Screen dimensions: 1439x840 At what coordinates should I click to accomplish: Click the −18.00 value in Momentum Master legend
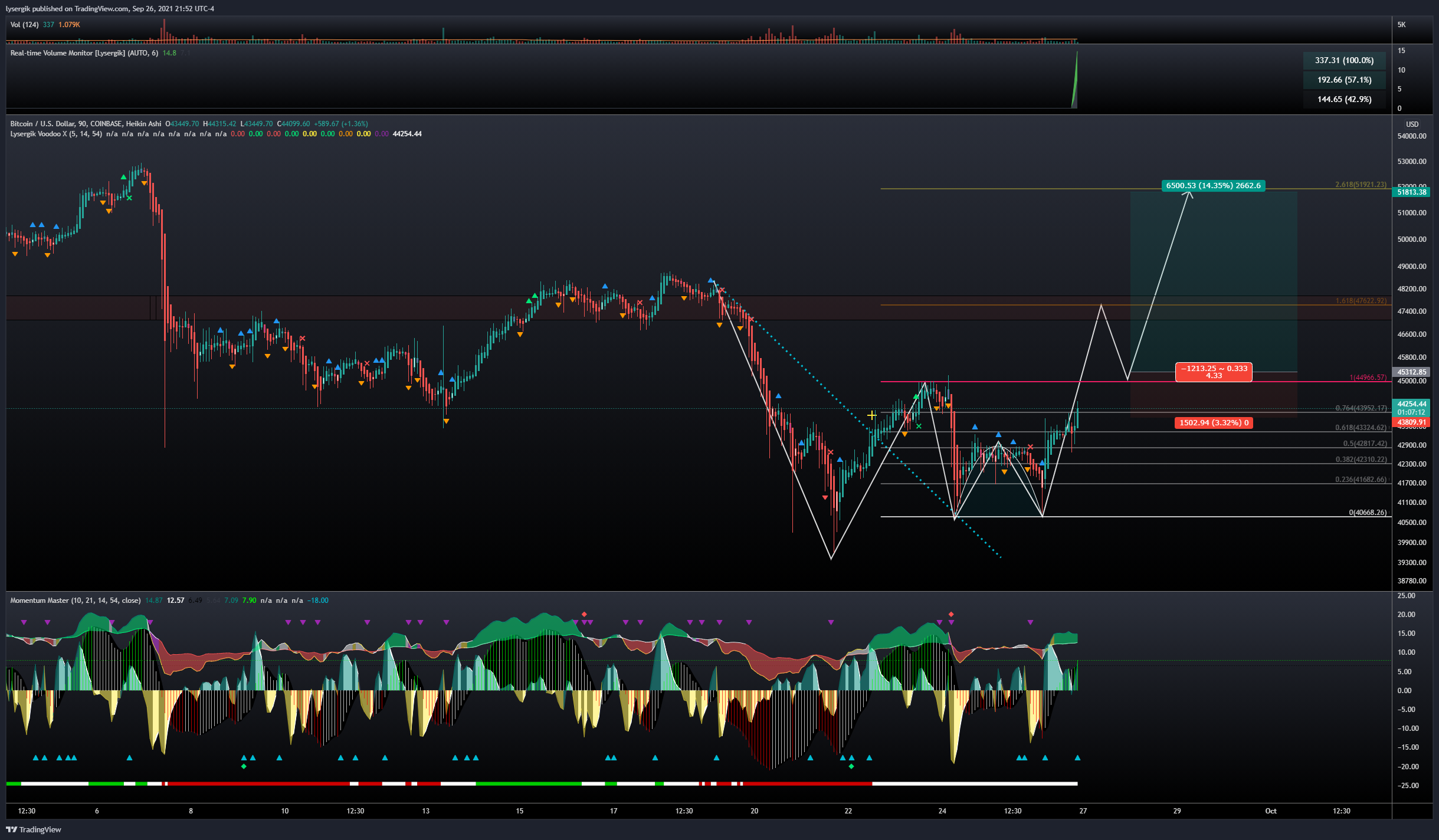(318, 601)
